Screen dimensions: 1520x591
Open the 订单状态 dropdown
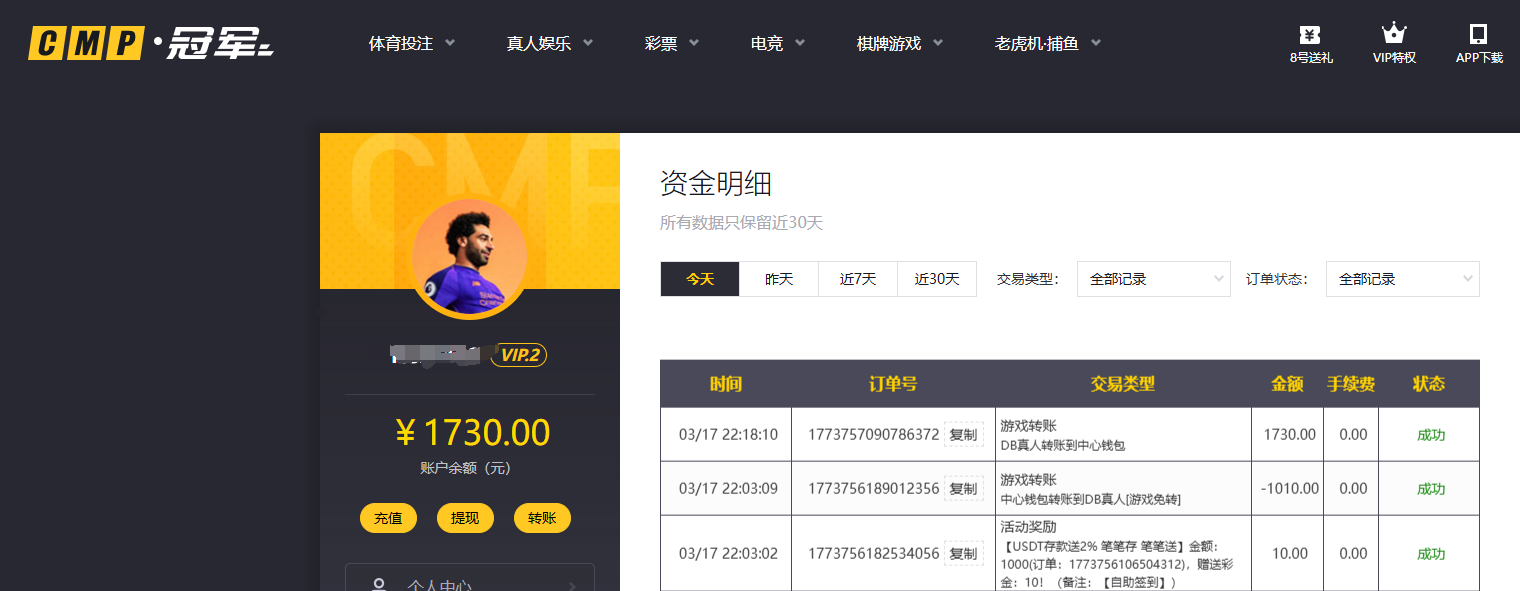[x=1401, y=279]
